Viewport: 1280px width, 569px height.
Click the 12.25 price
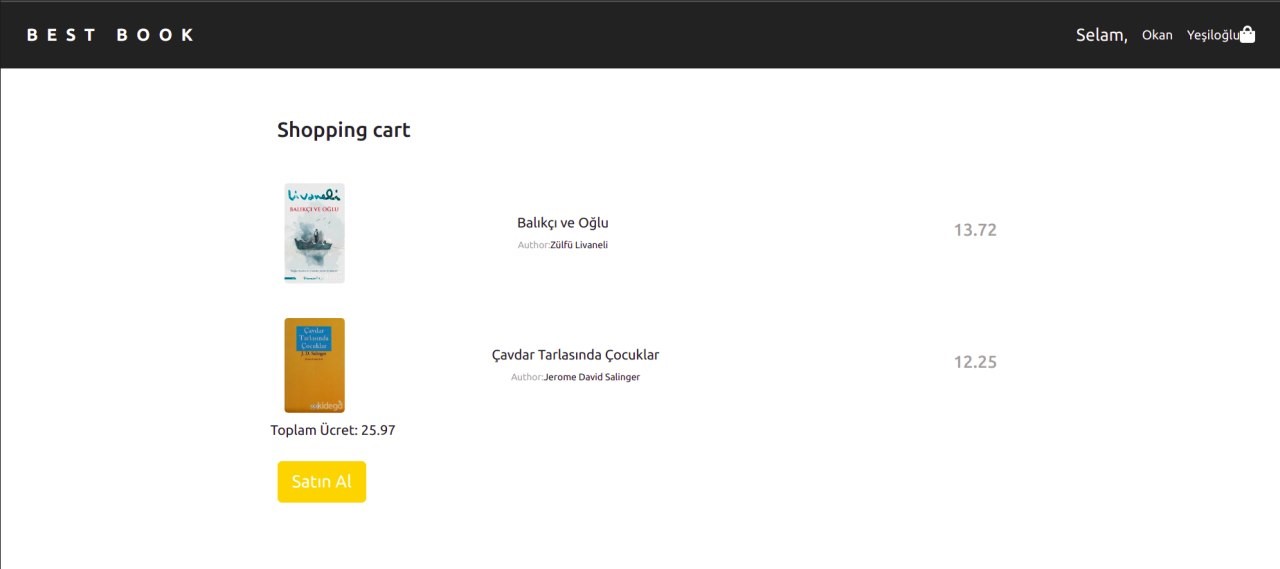point(975,362)
